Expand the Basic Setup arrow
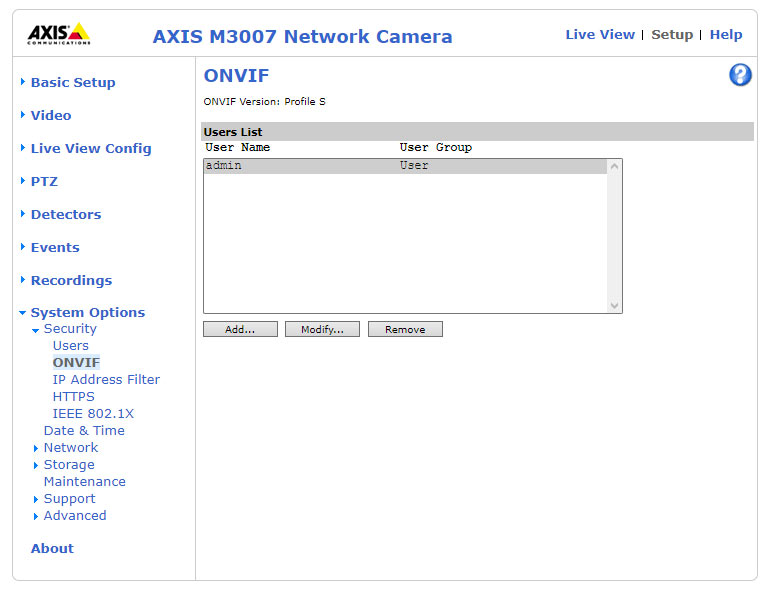This screenshot has height=598, width=776. coord(23,82)
